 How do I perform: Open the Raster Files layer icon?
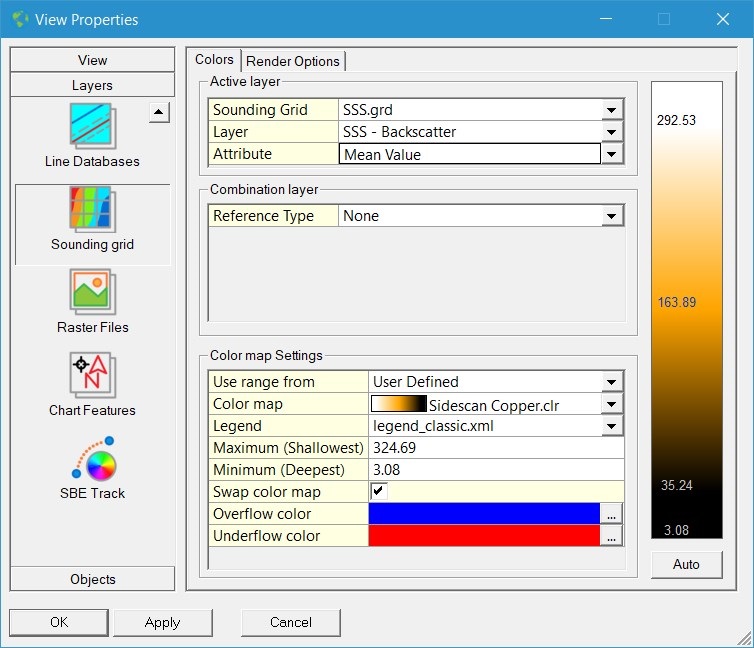92,293
